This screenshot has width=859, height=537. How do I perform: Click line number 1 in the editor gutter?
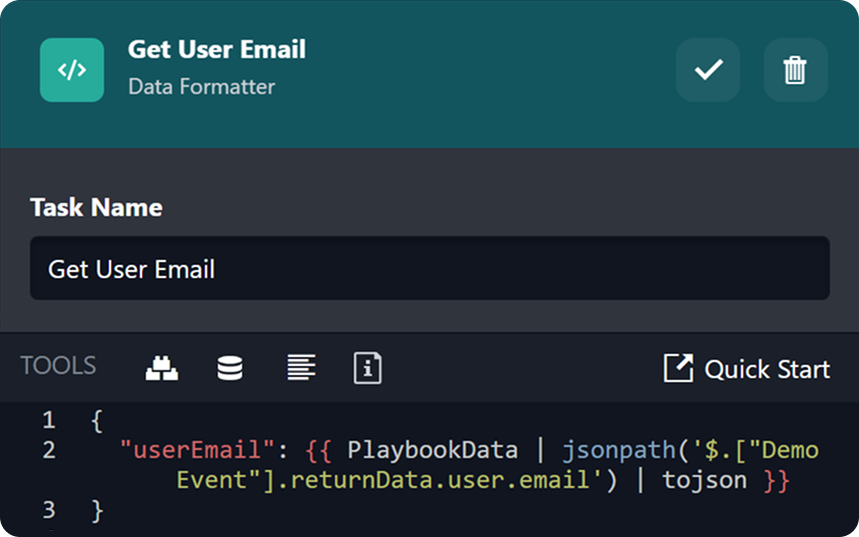(x=49, y=420)
